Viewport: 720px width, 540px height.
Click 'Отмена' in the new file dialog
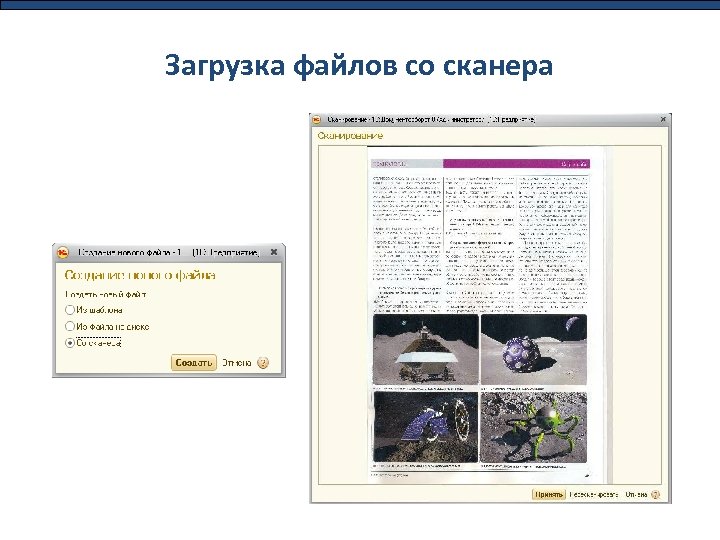[x=236, y=363]
